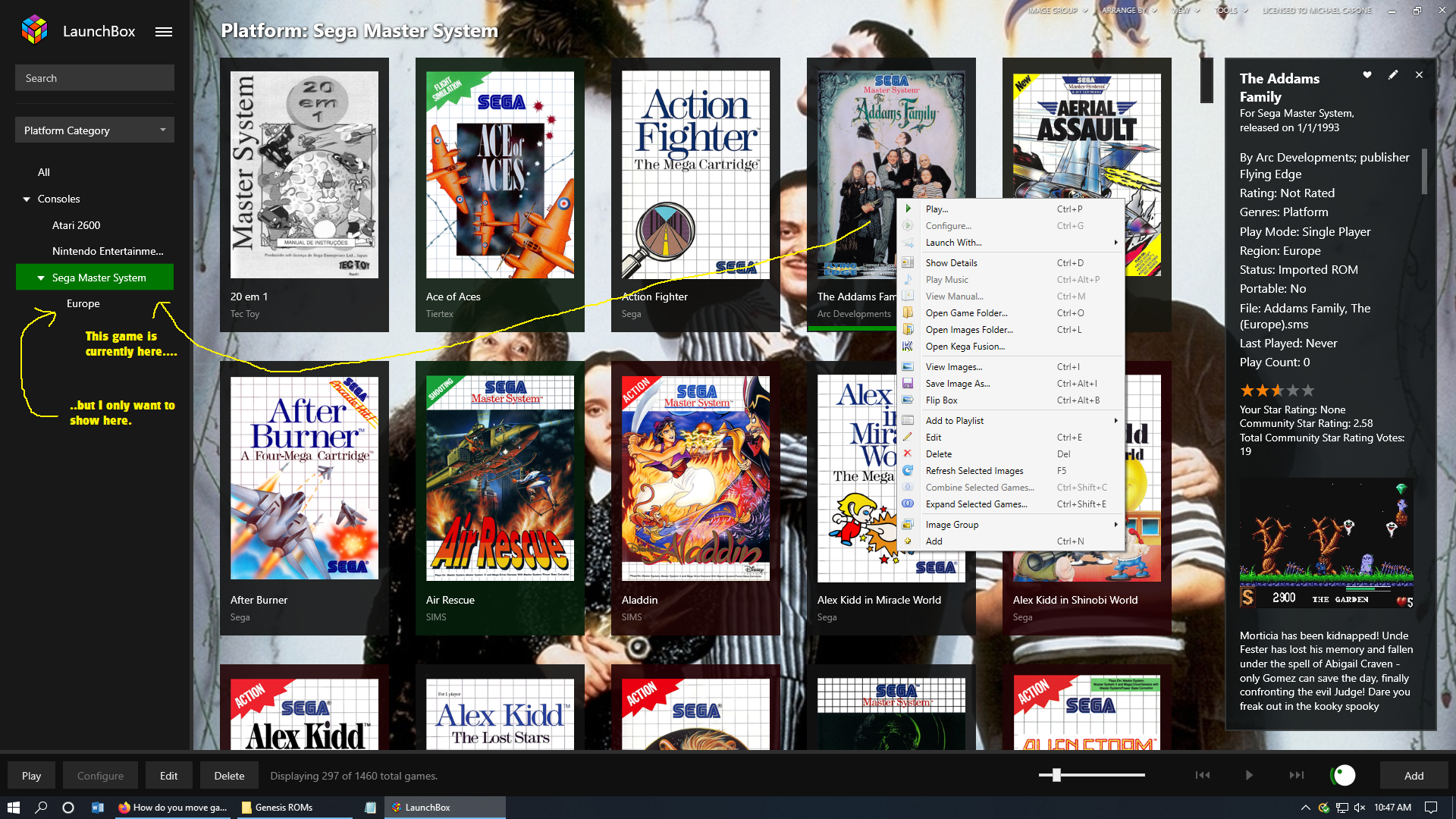1456x819 pixels.
Task: Click the Edit button in bottom bar
Action: coord(168,775)
